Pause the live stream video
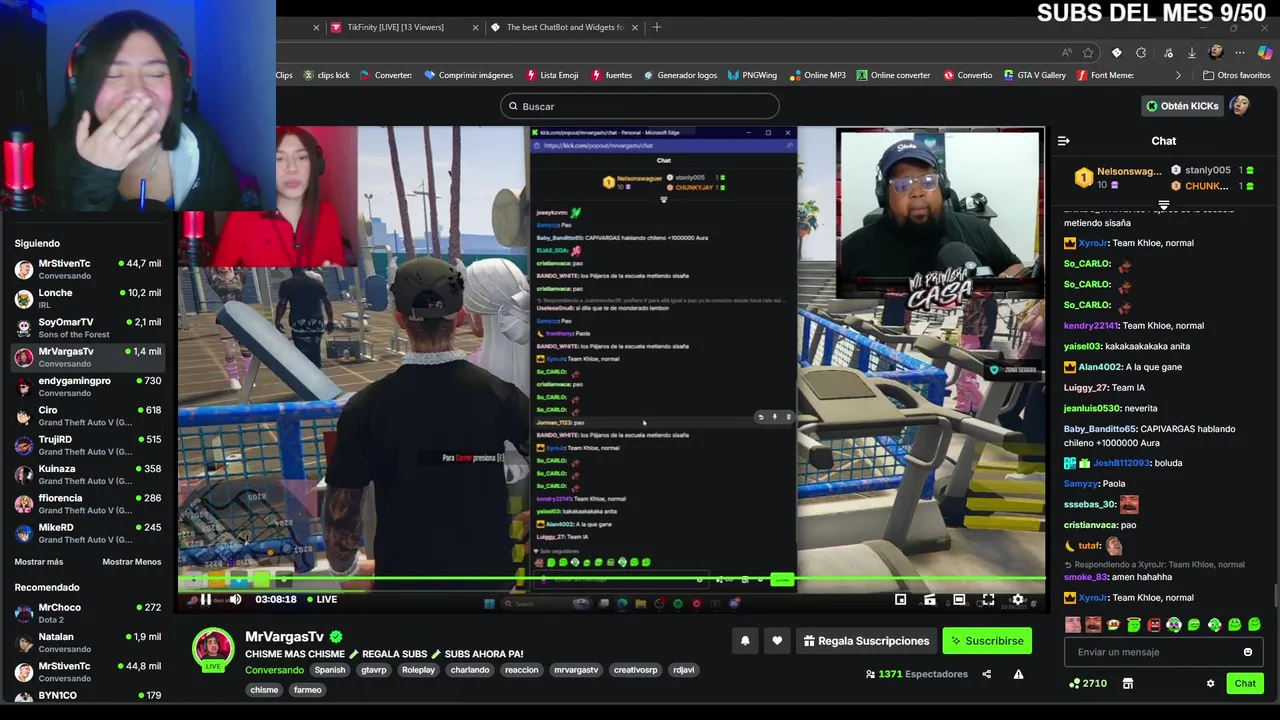Viewport: 1280px width, 720px height. coord(205,599)
